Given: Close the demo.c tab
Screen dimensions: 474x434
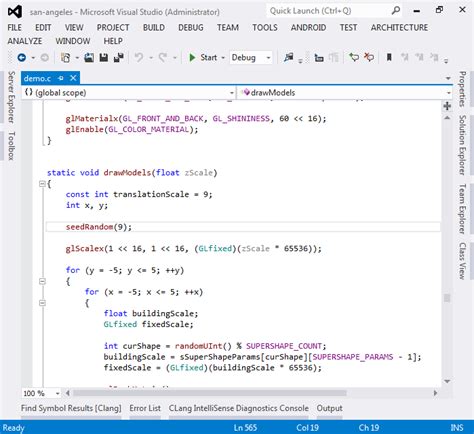Looking at the screenshot, I should [73, 78].
